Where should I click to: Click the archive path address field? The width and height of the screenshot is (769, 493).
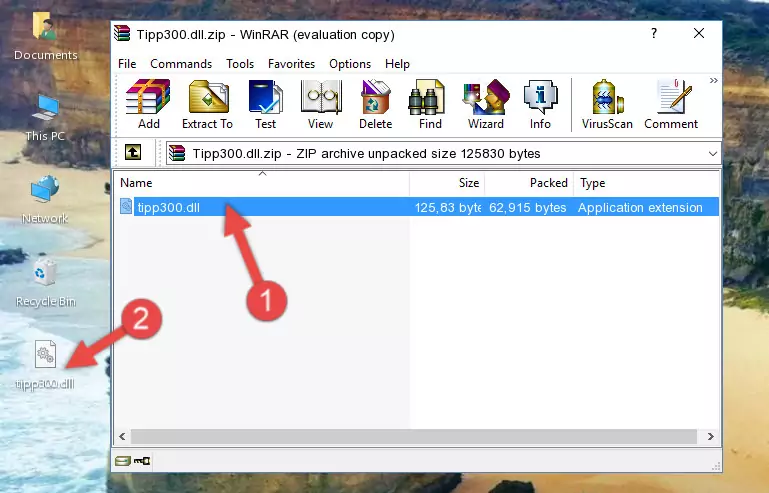tap(444, 154)
